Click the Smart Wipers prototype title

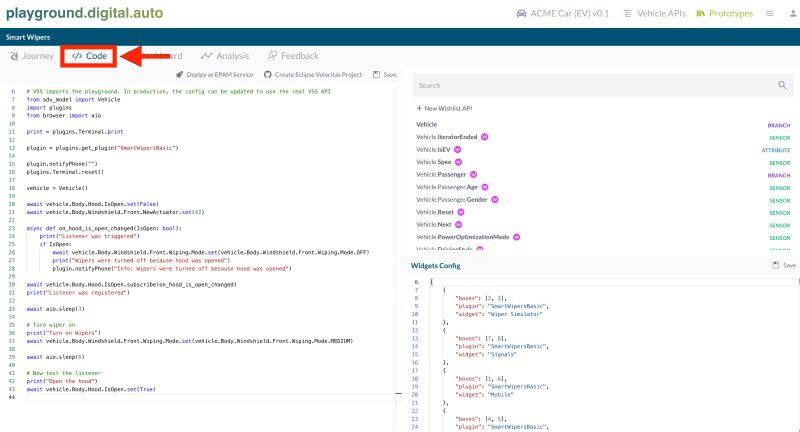click(x=28, y=37)
